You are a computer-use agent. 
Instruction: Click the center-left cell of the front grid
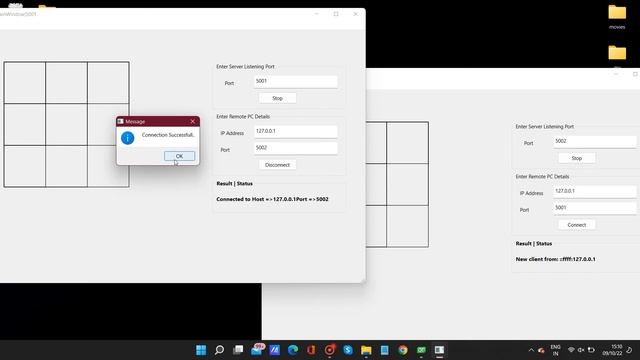(25, 124)
